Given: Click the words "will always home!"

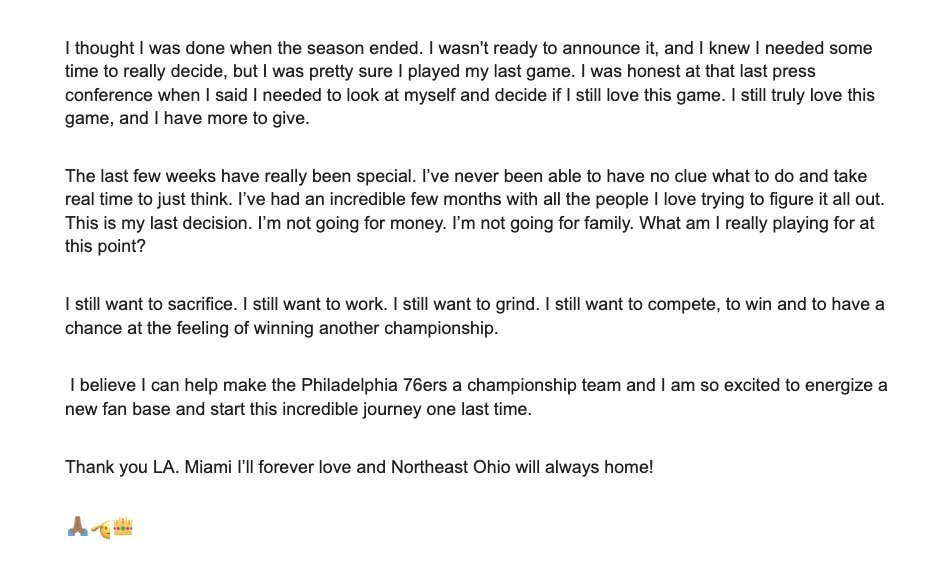Looking at the screenshot, I should [x=584, y=467].
